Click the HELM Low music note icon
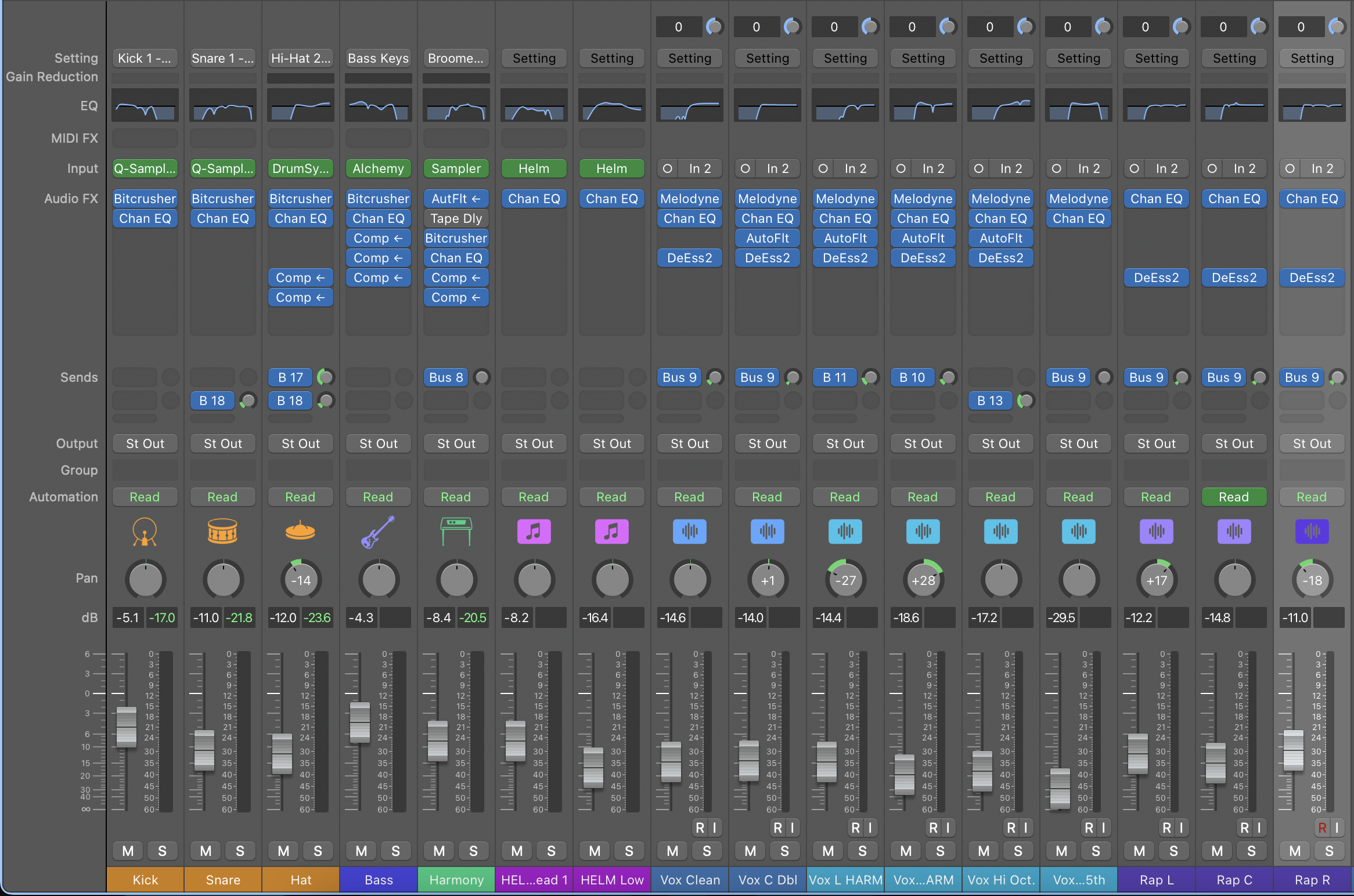This screenshot has height=896, width=1354. click(x=611, y=532)
